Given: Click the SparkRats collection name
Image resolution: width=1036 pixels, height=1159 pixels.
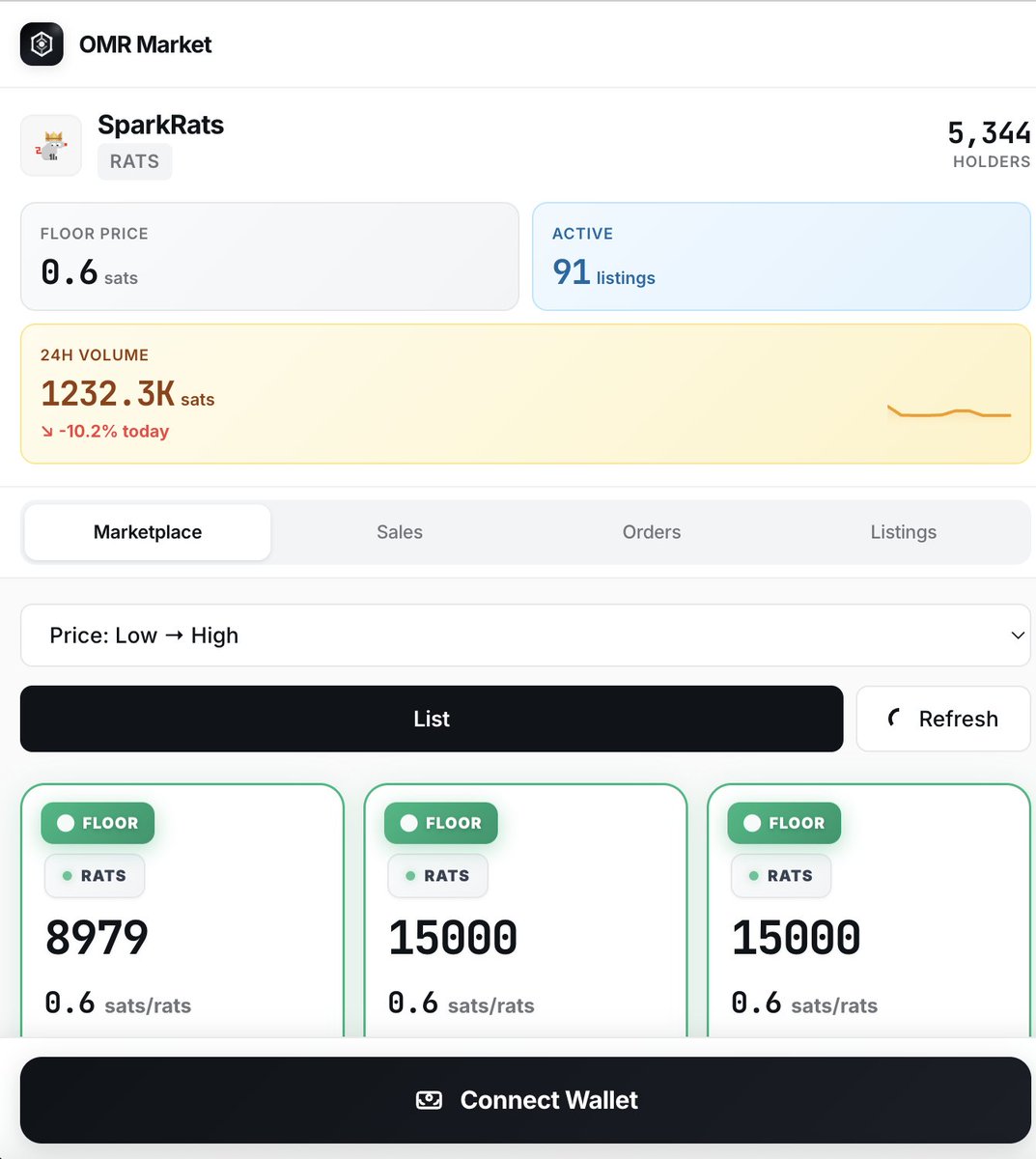Looking at the screenshot, I should pos(160,125).
